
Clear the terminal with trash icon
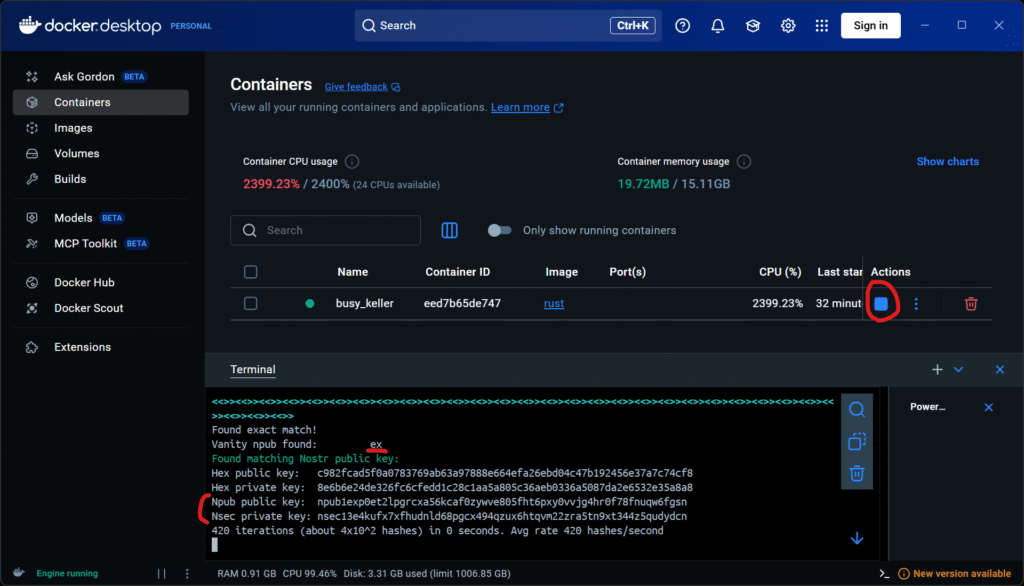857,473
